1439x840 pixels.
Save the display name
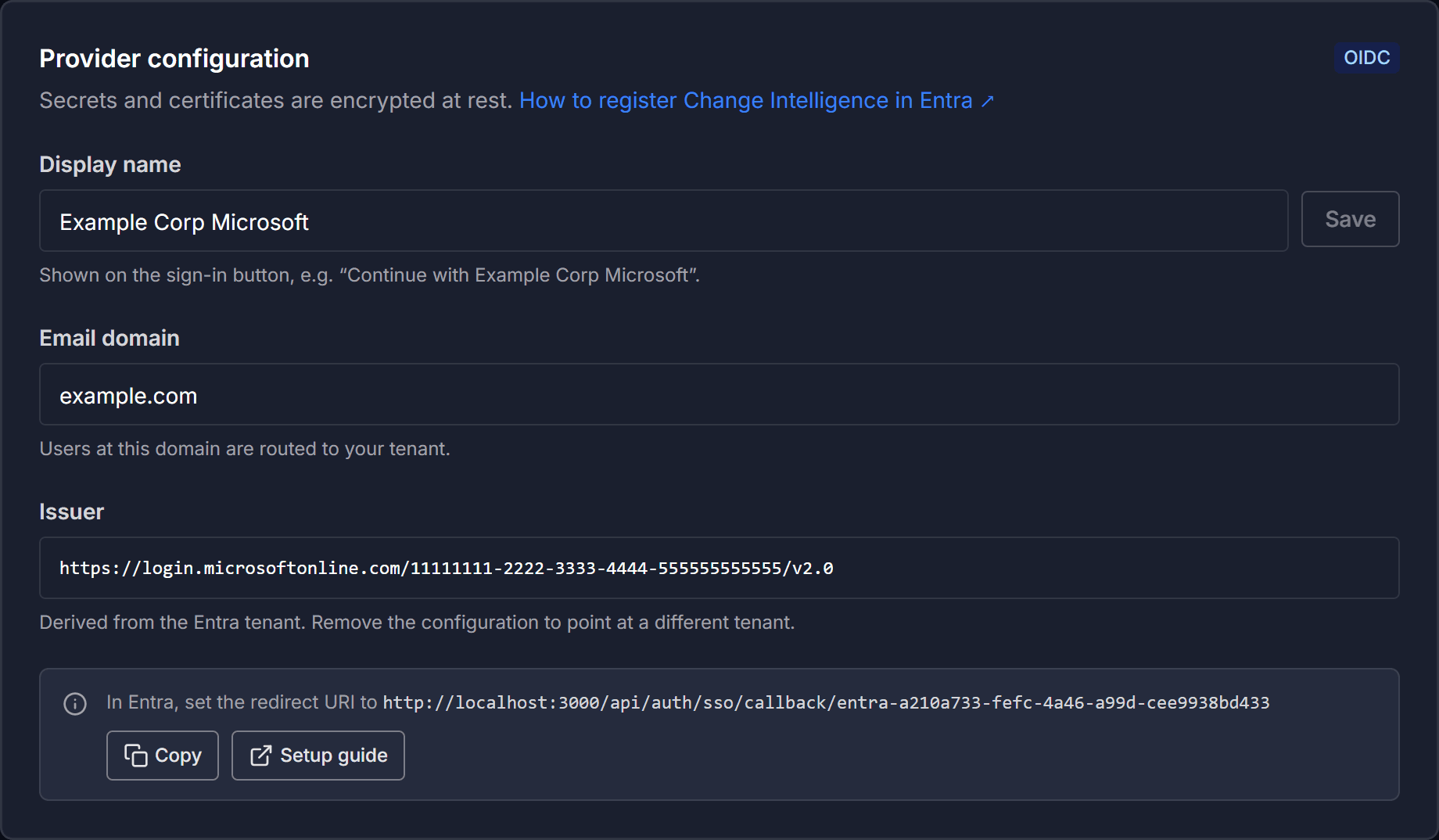tap(1350, 220)
